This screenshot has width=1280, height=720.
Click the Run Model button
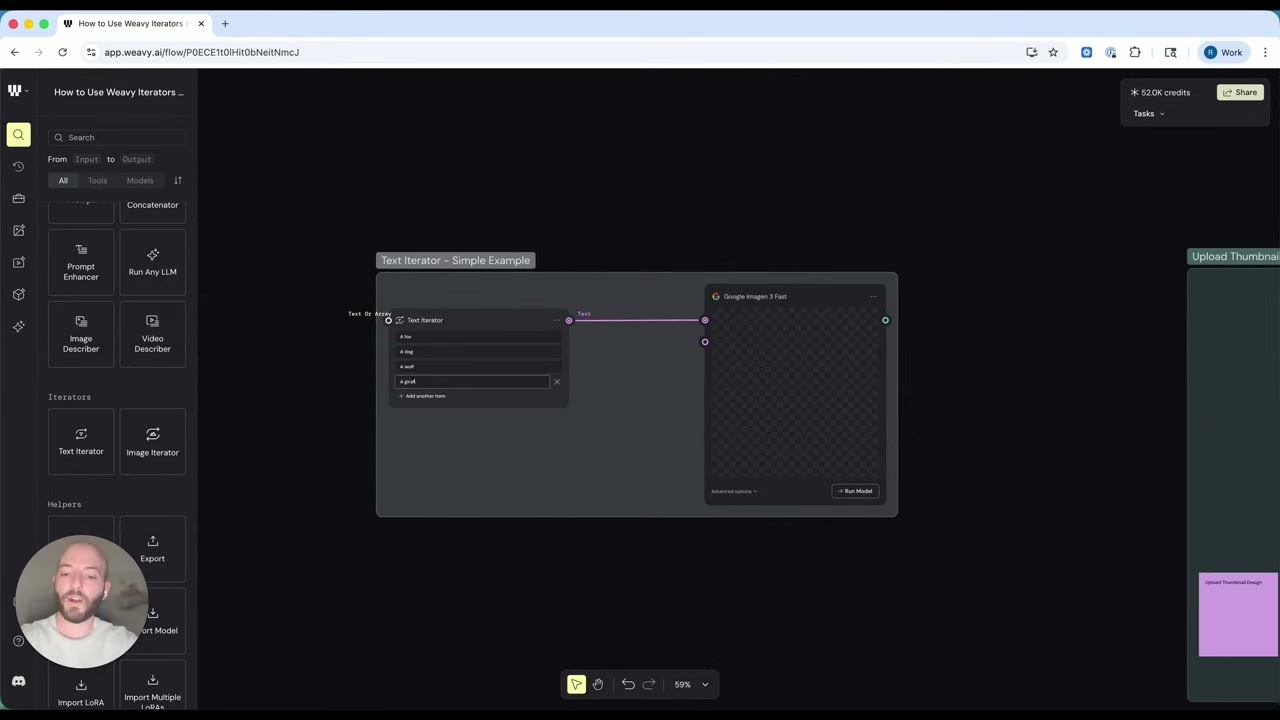(x=855, y=491)
